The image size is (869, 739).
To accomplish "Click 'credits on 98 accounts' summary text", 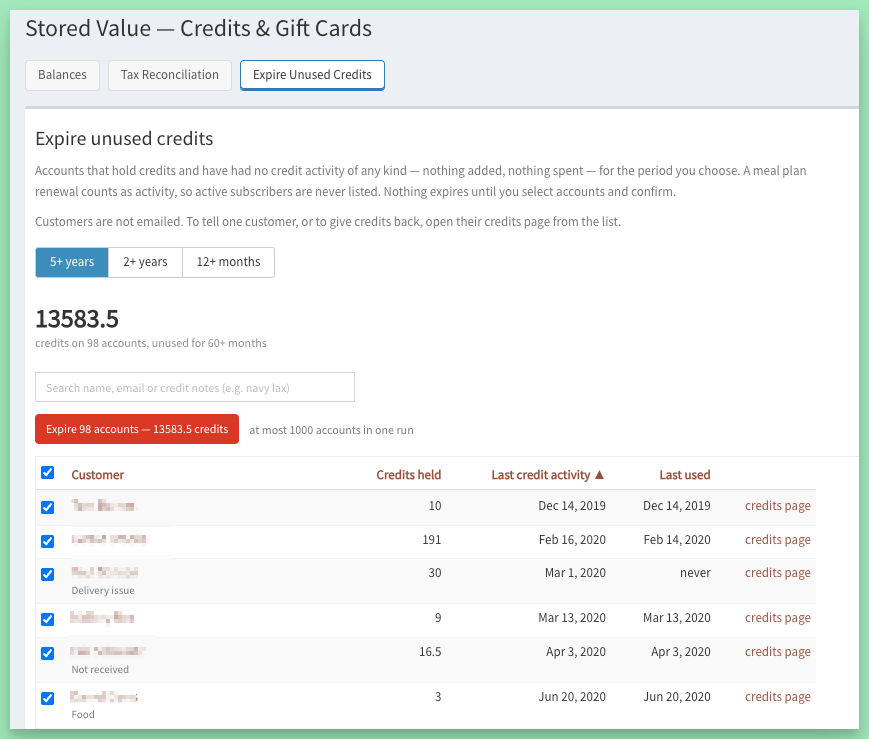I will [x=151, y=343].
